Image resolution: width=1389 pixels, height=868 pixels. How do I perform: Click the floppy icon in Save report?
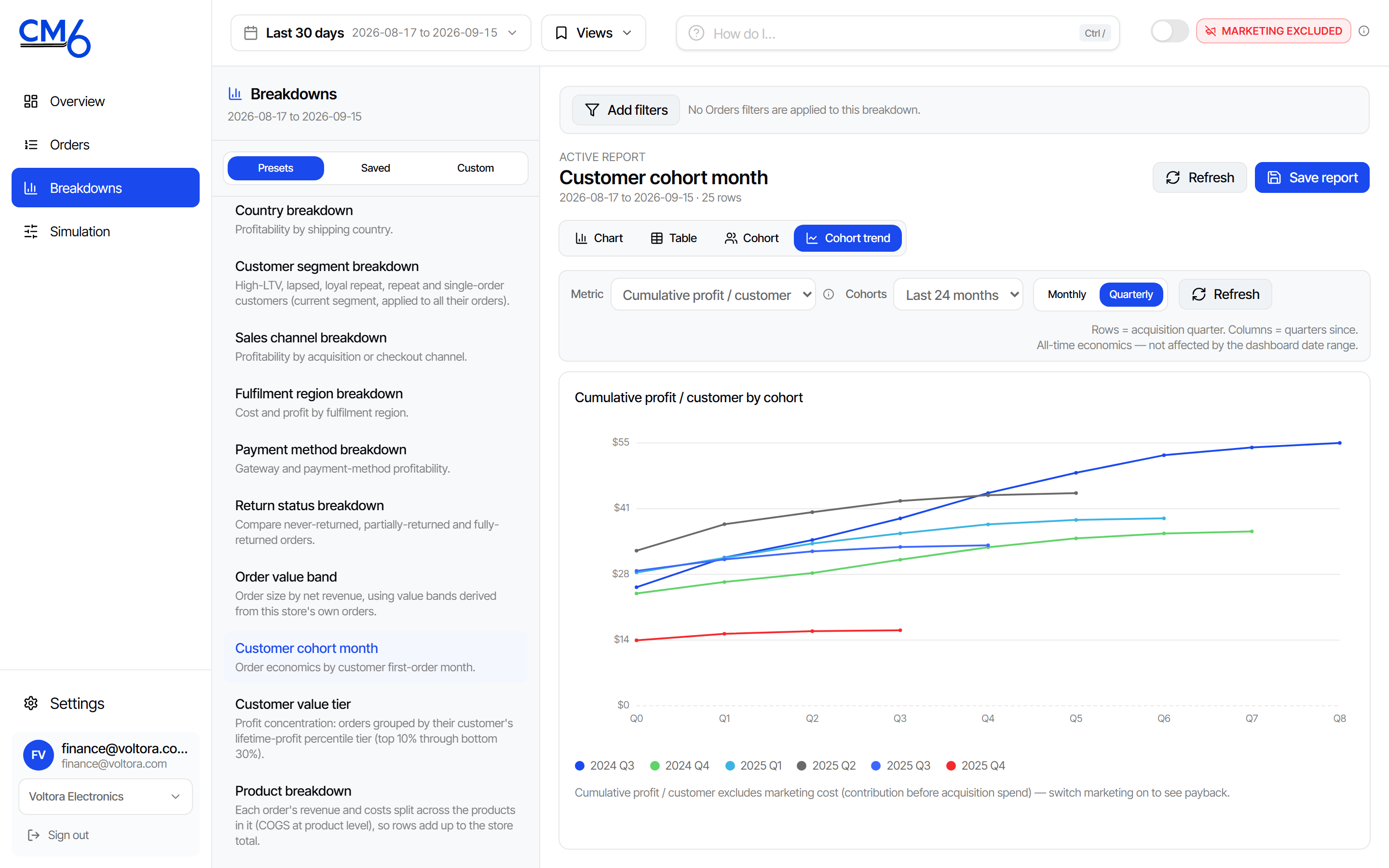click(x=1274, y=177)
